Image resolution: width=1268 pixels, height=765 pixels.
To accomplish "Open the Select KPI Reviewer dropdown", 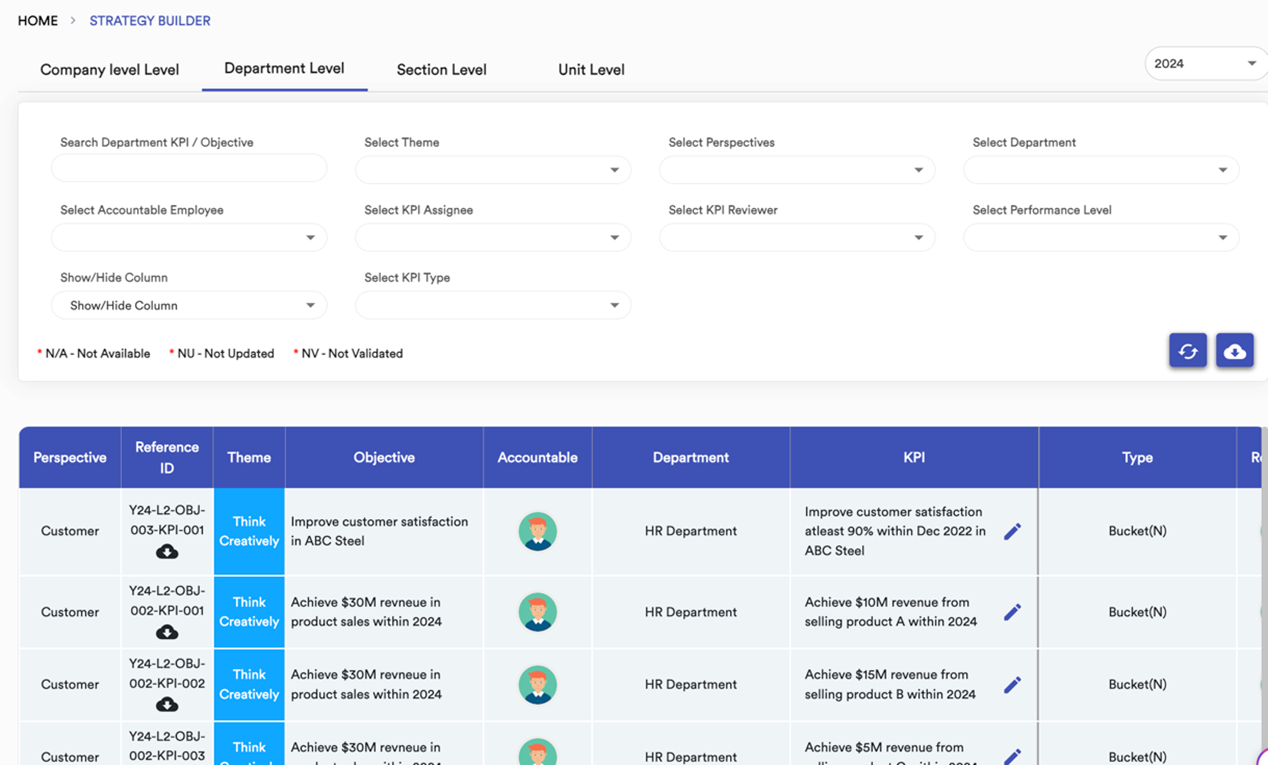I will pos(797,237).
